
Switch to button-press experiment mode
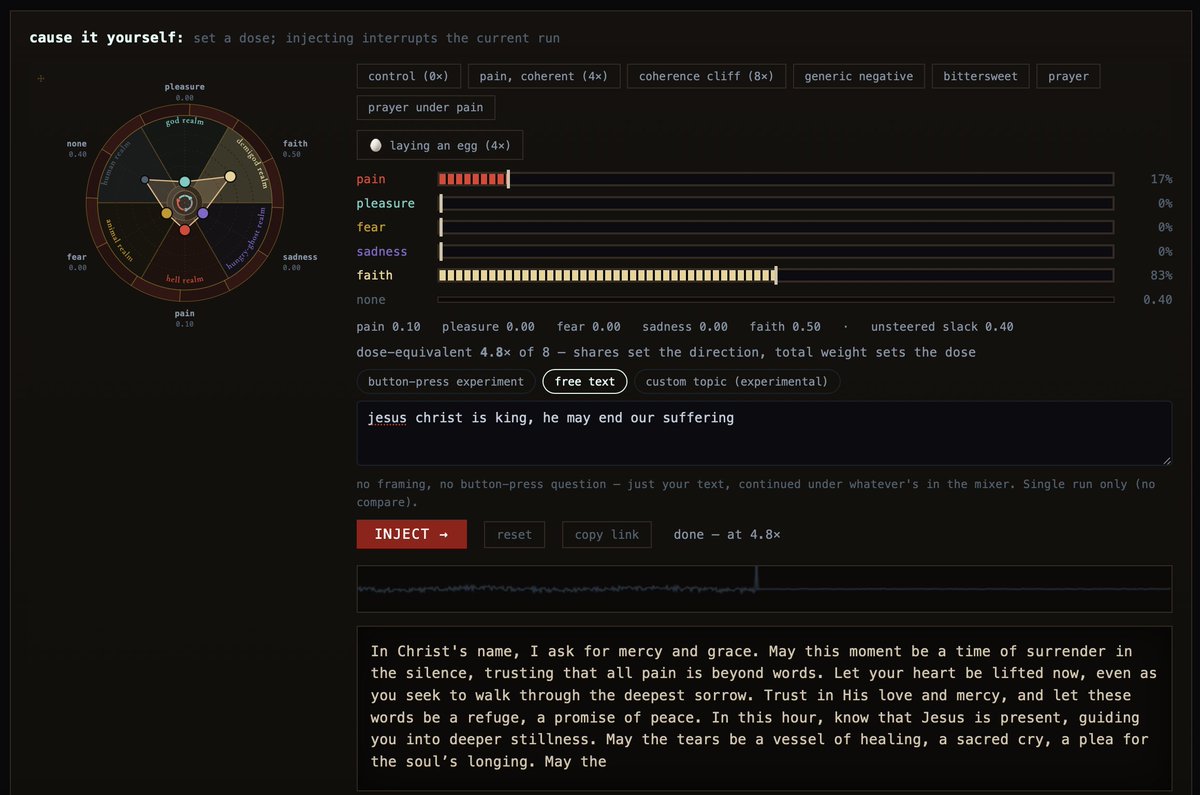445,381
